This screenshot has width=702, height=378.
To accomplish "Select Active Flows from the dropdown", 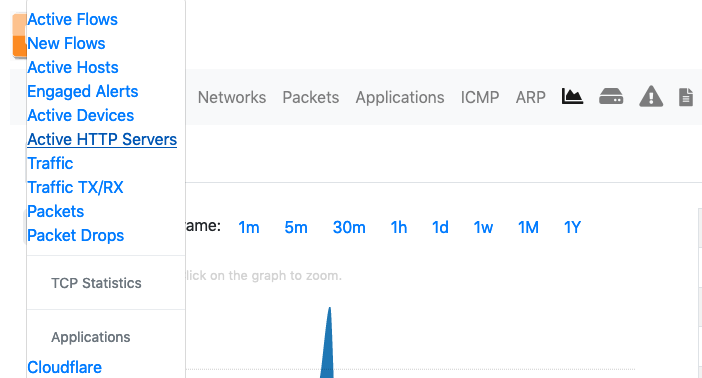I will coord(73,19).
